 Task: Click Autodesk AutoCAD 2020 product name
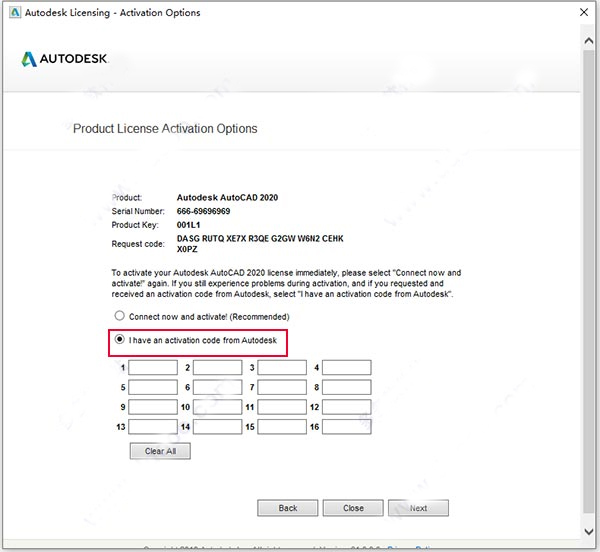point(227,197)
